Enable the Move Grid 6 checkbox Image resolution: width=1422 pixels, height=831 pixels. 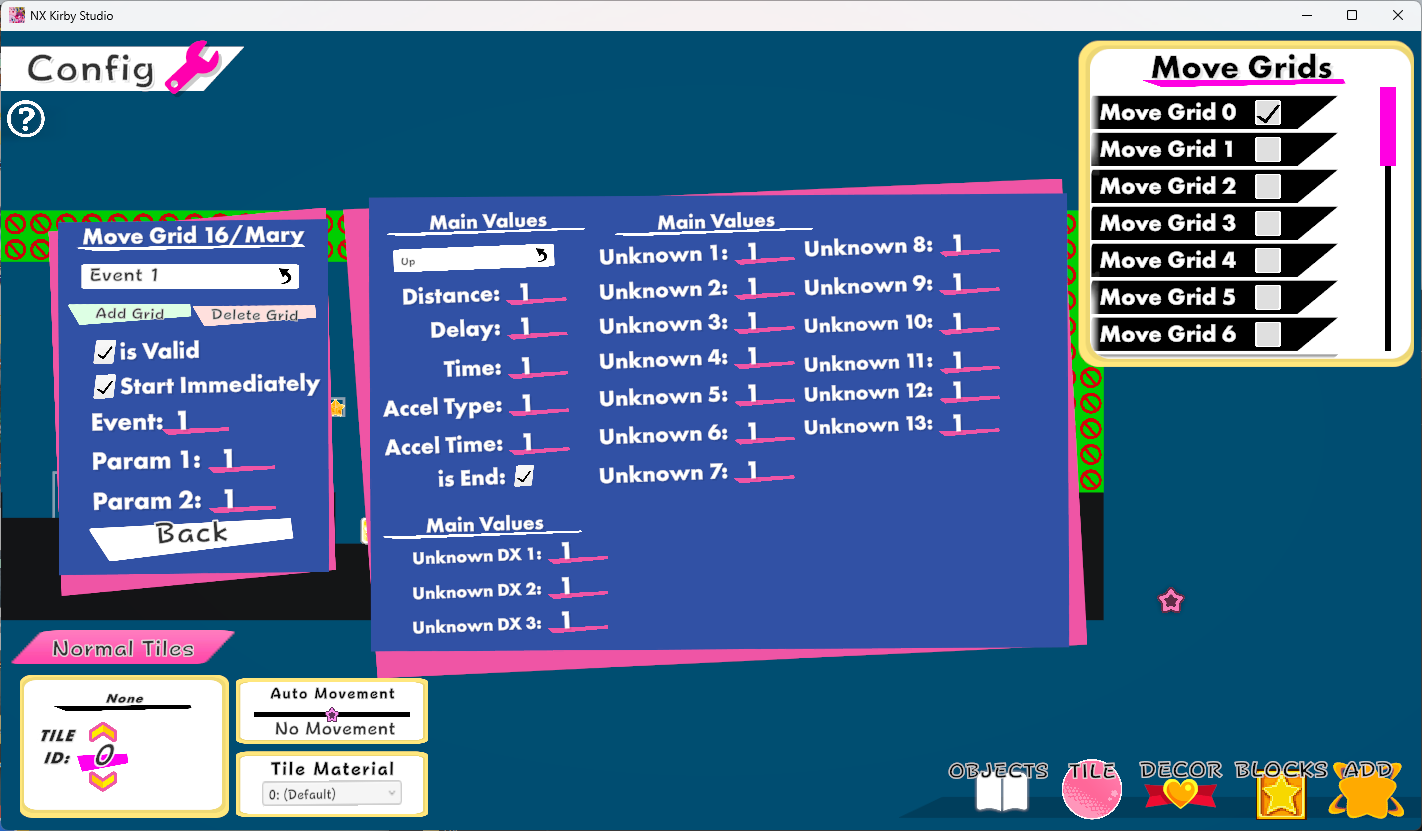coord(1268,335)
